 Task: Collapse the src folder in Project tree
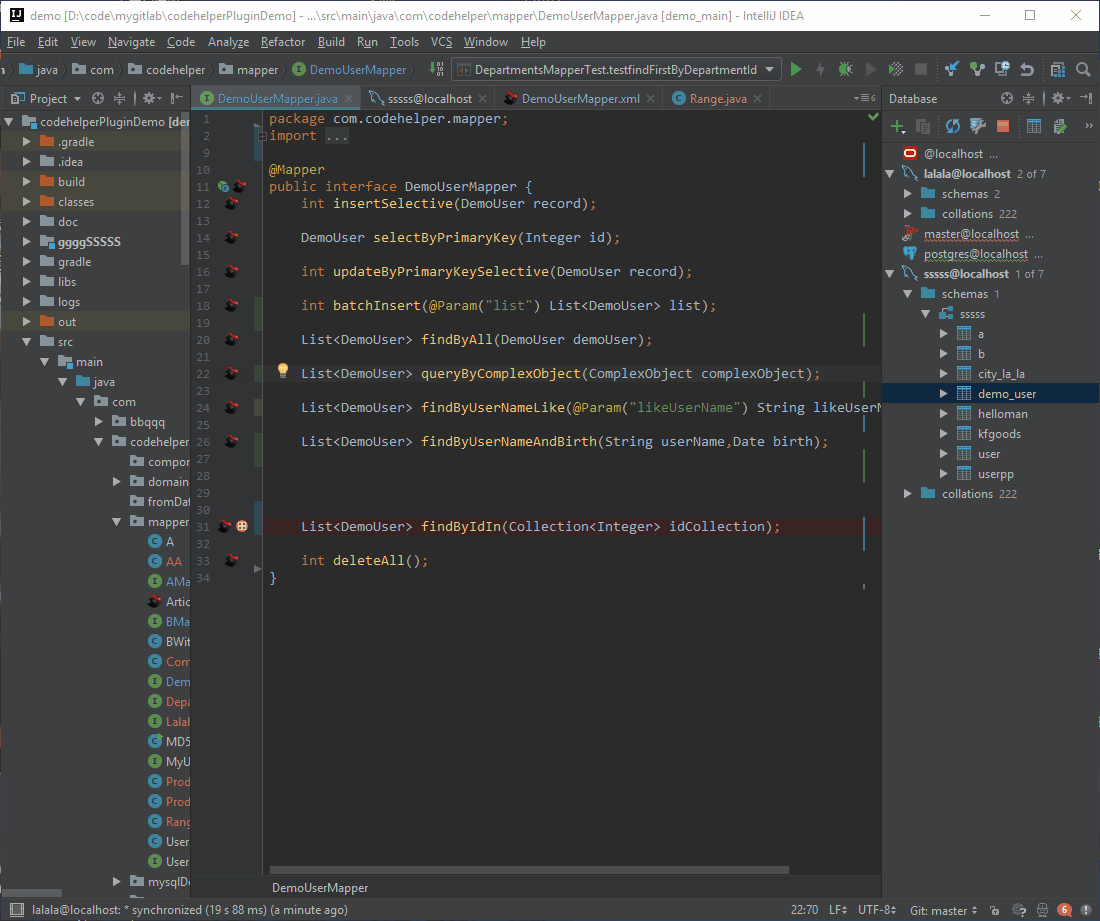pos(27,342)
